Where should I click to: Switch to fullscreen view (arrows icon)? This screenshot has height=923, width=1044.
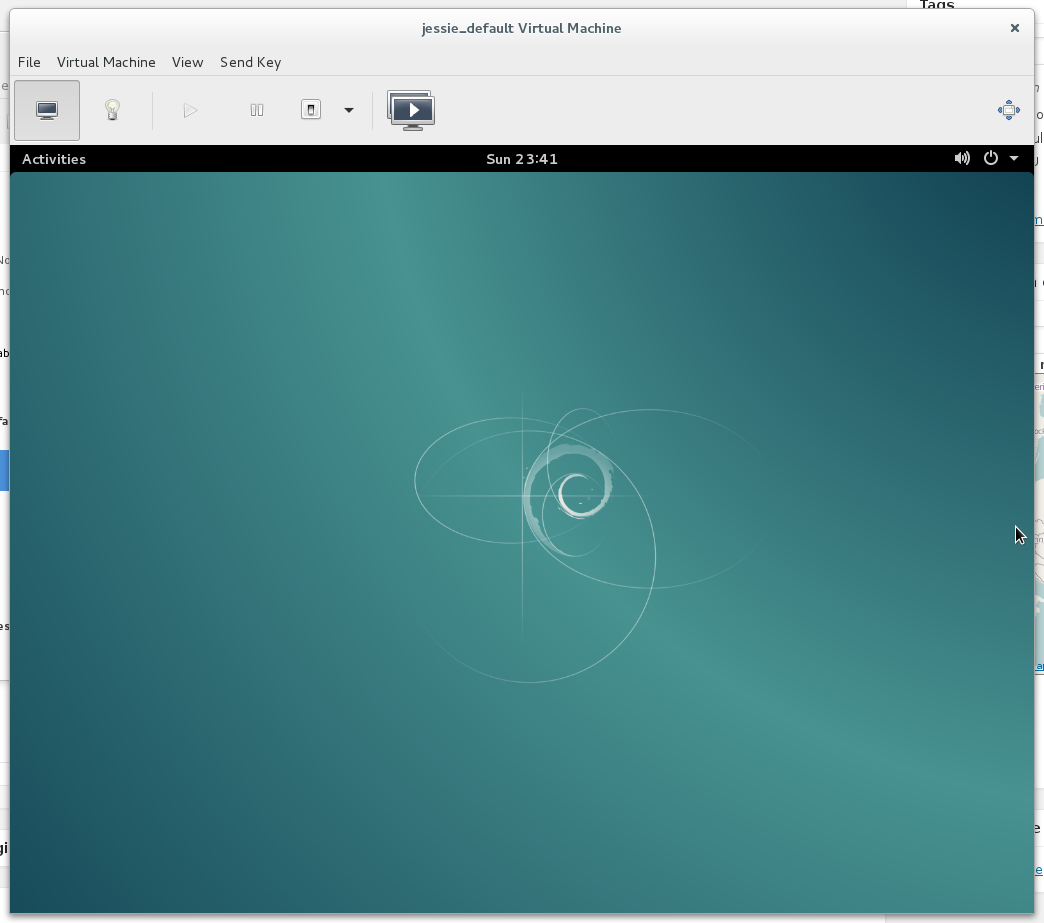(x=1009, y=110)
